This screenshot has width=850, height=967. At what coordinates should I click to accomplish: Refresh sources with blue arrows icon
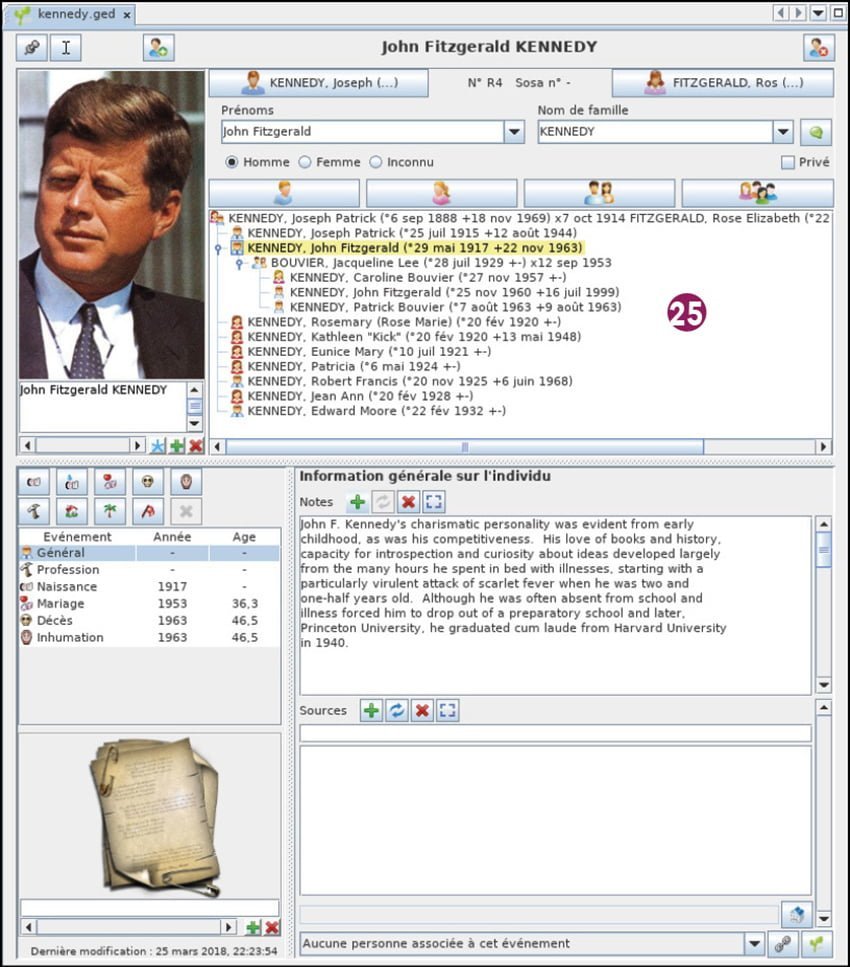pos(396,710)
